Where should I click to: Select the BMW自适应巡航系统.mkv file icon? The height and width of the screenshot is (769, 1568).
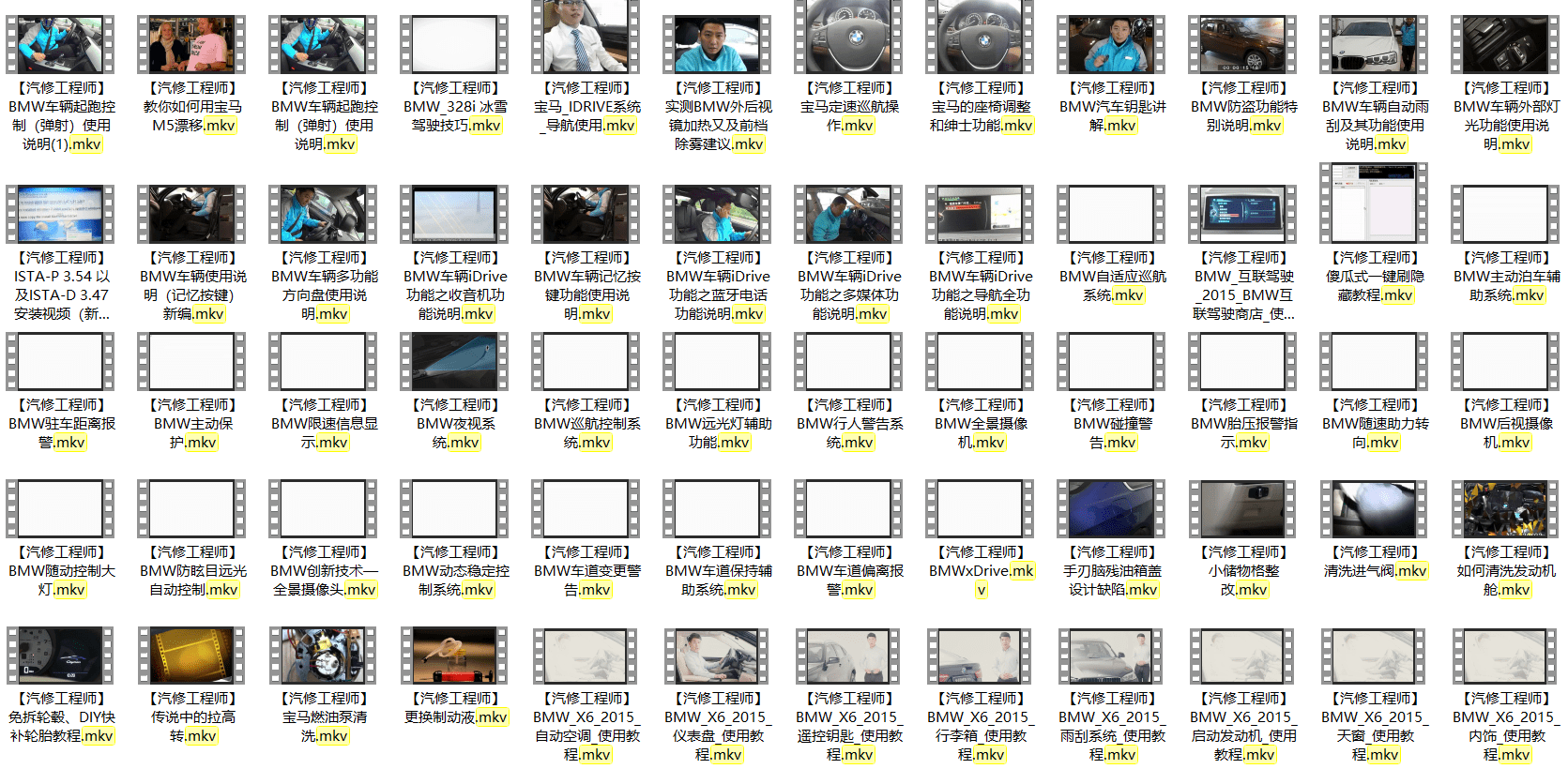1111,214
